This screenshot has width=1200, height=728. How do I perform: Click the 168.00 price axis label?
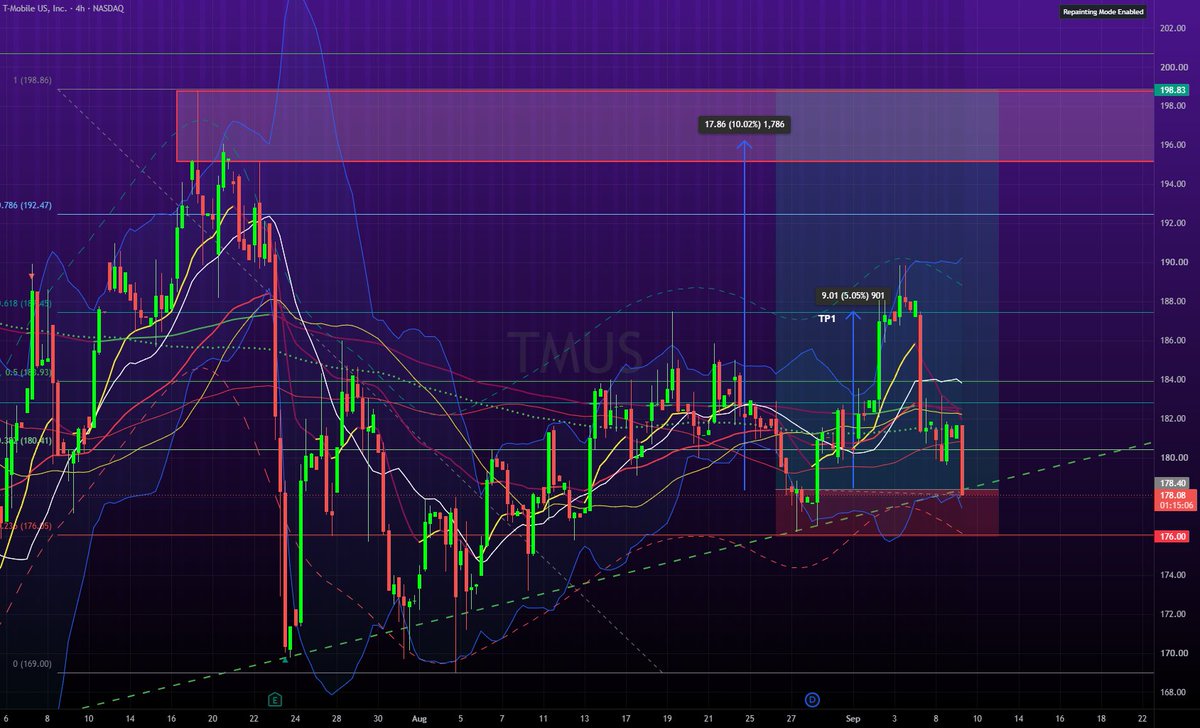[x=1172, y=692]
